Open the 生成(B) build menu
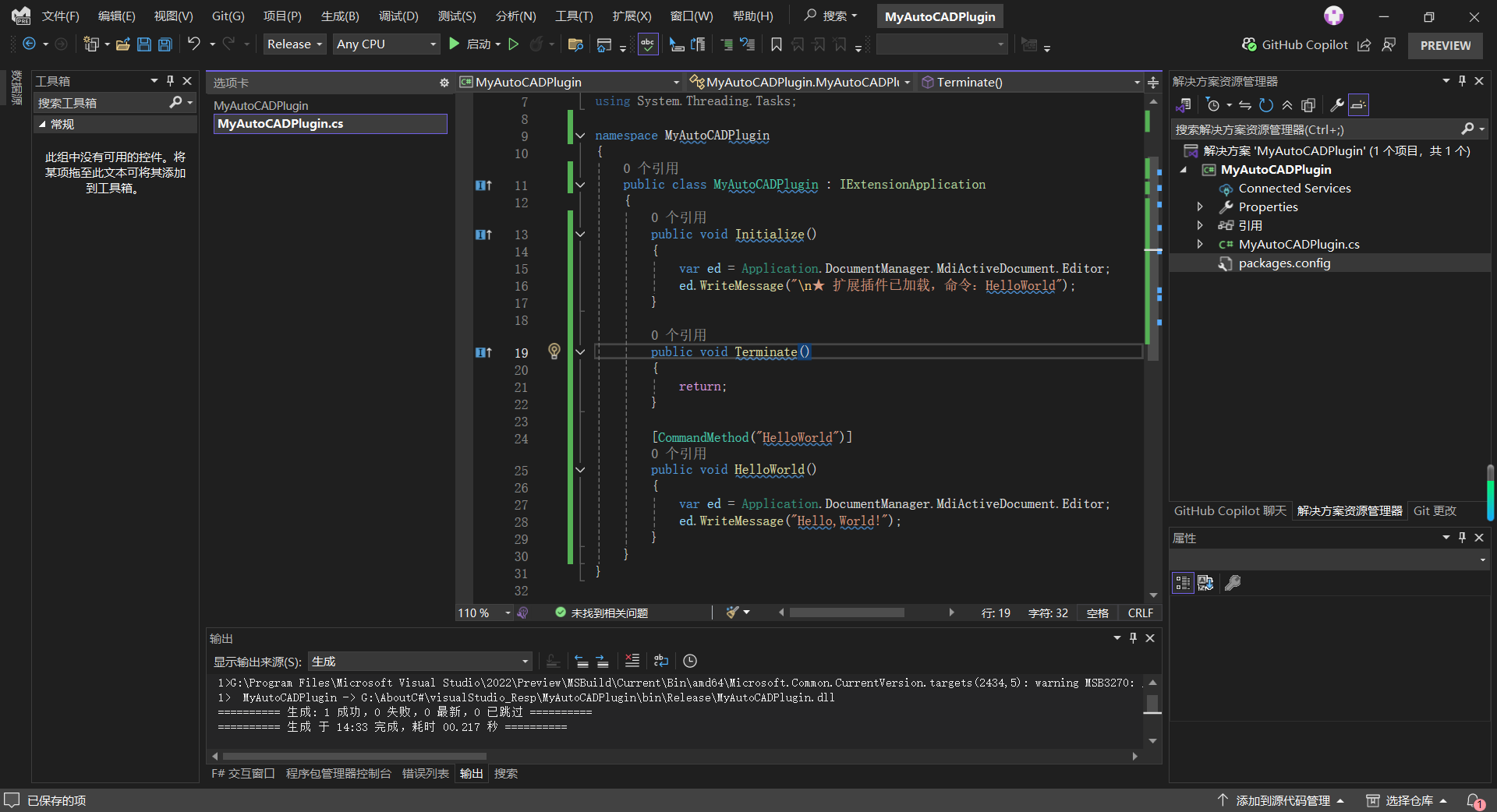Viewport: 1497px width, 812px height. coord(340,16)
